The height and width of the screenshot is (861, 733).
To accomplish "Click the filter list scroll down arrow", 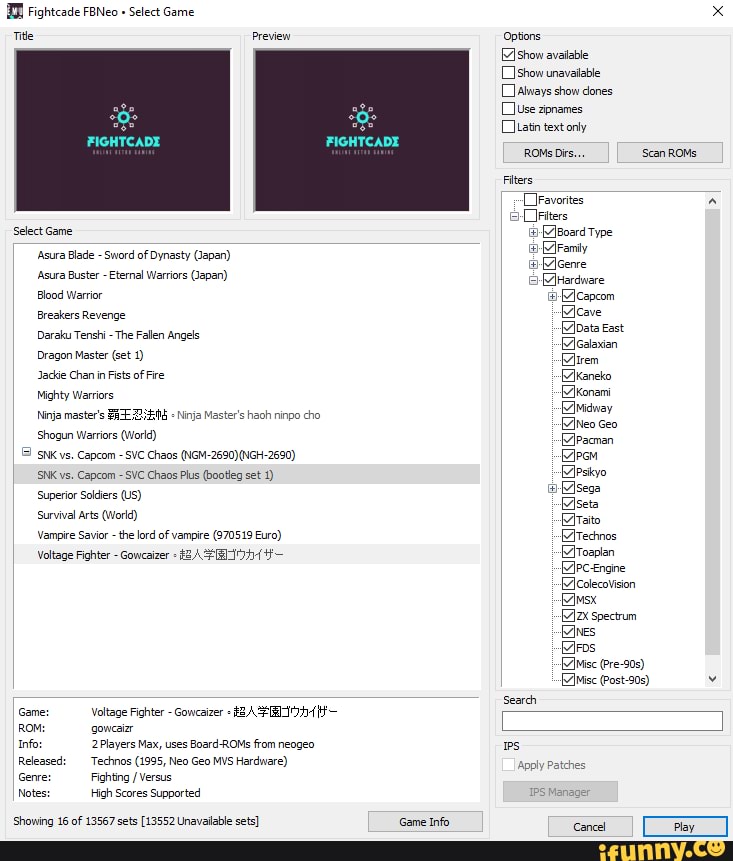I will point(712,678).
